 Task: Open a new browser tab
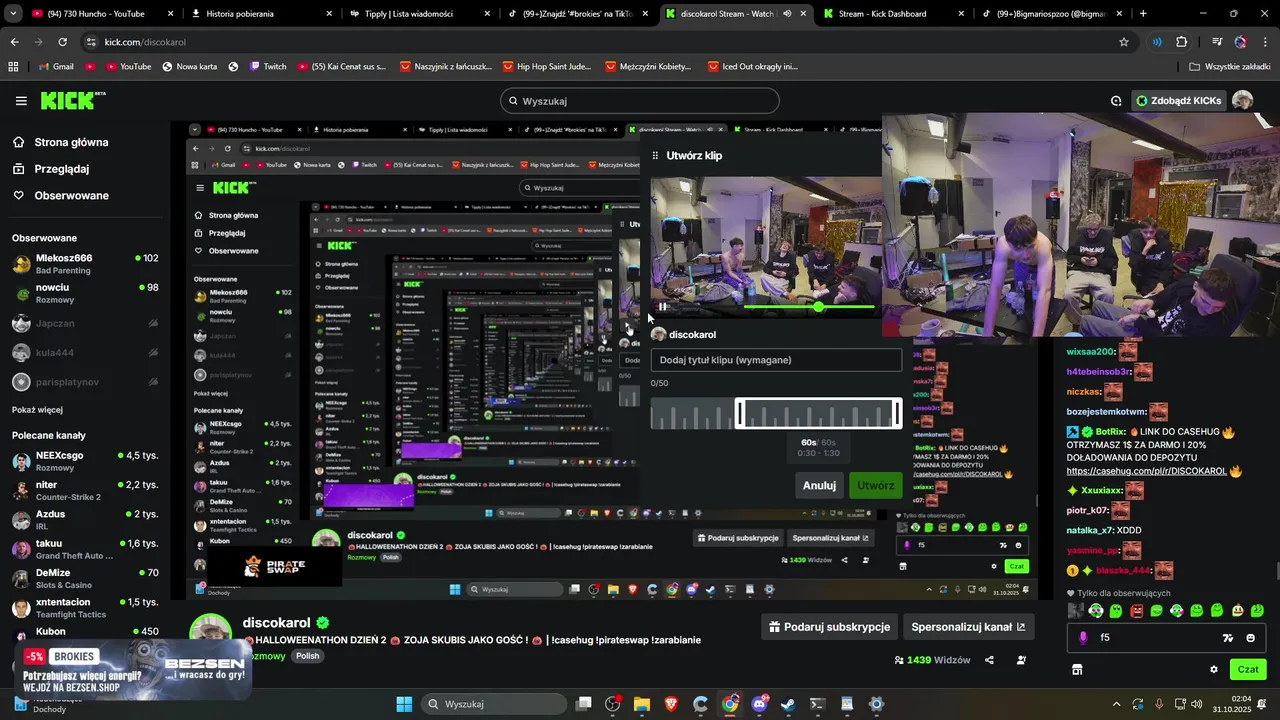[x=1143, y=14]
